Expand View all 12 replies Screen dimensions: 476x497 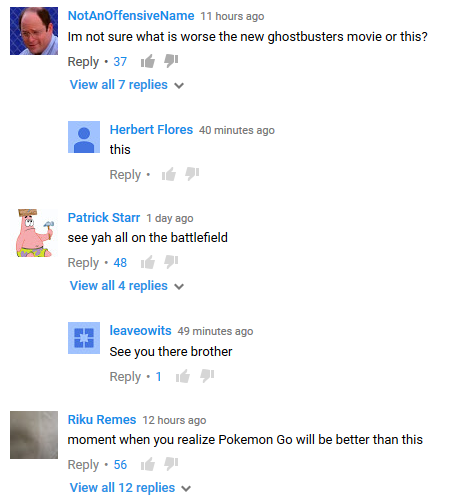(130, 488)
